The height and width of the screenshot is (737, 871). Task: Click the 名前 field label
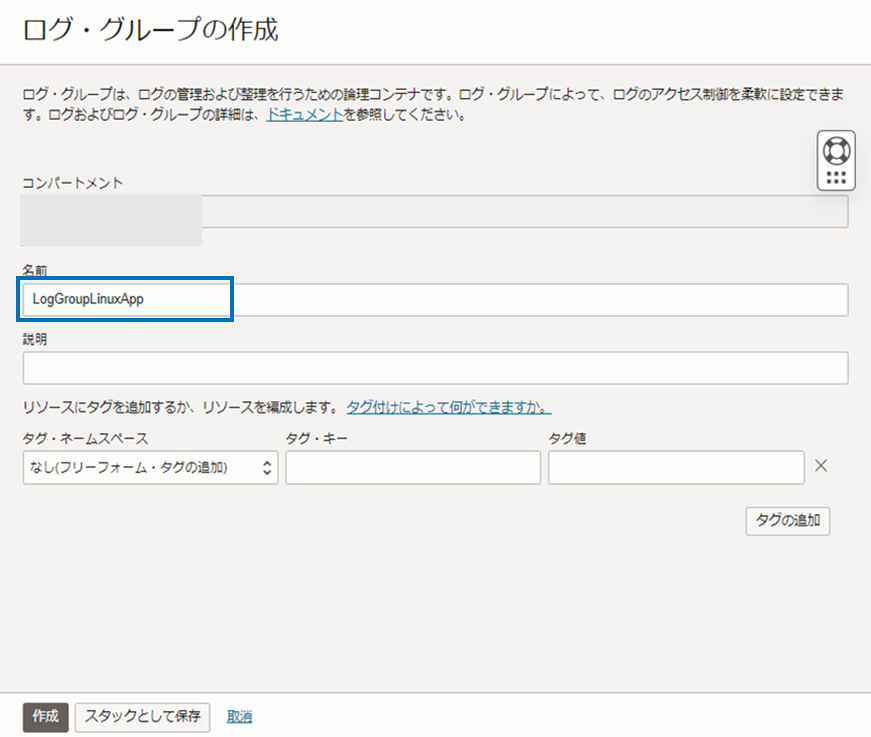coord(34,270)
